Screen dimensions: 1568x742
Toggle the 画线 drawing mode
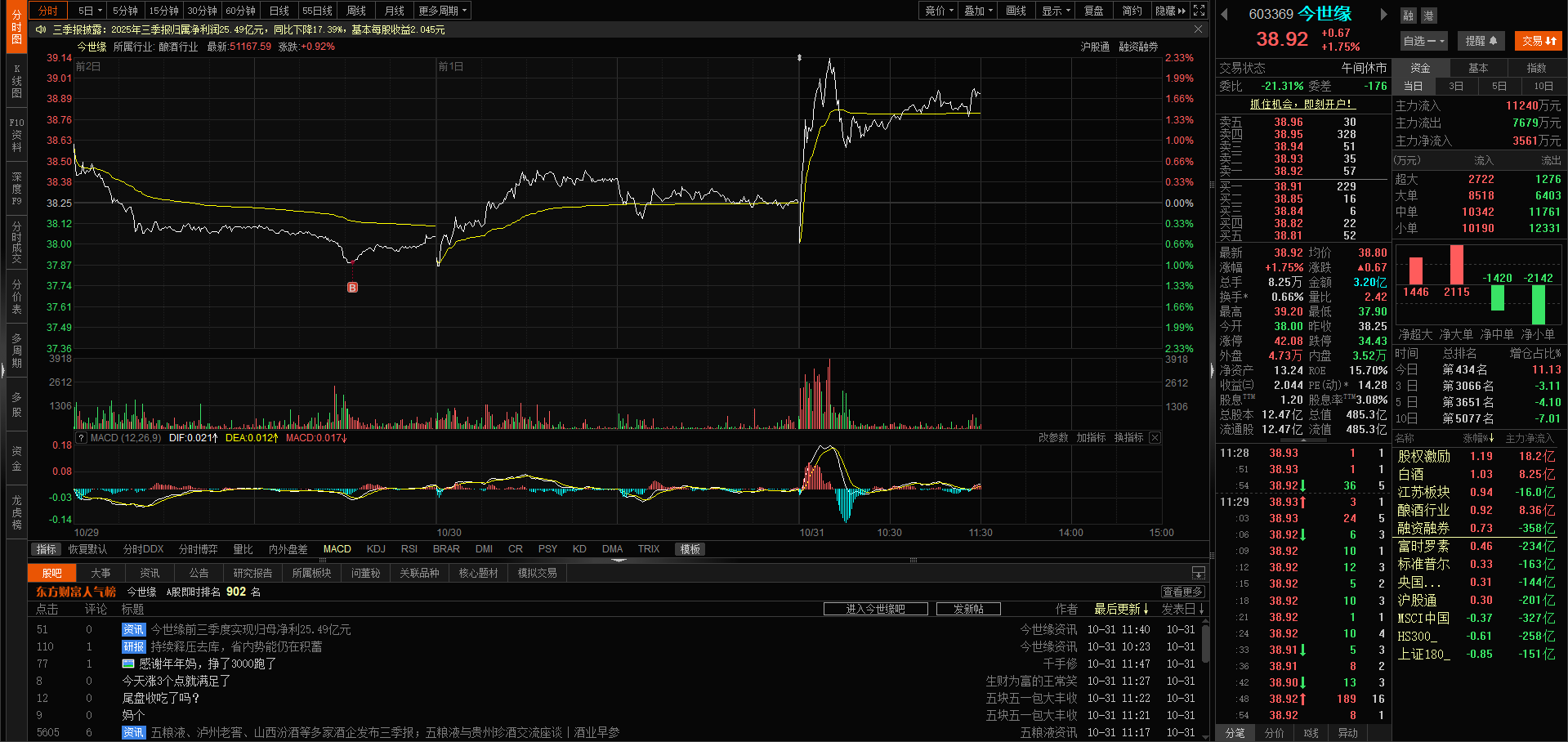(1016, 11)
